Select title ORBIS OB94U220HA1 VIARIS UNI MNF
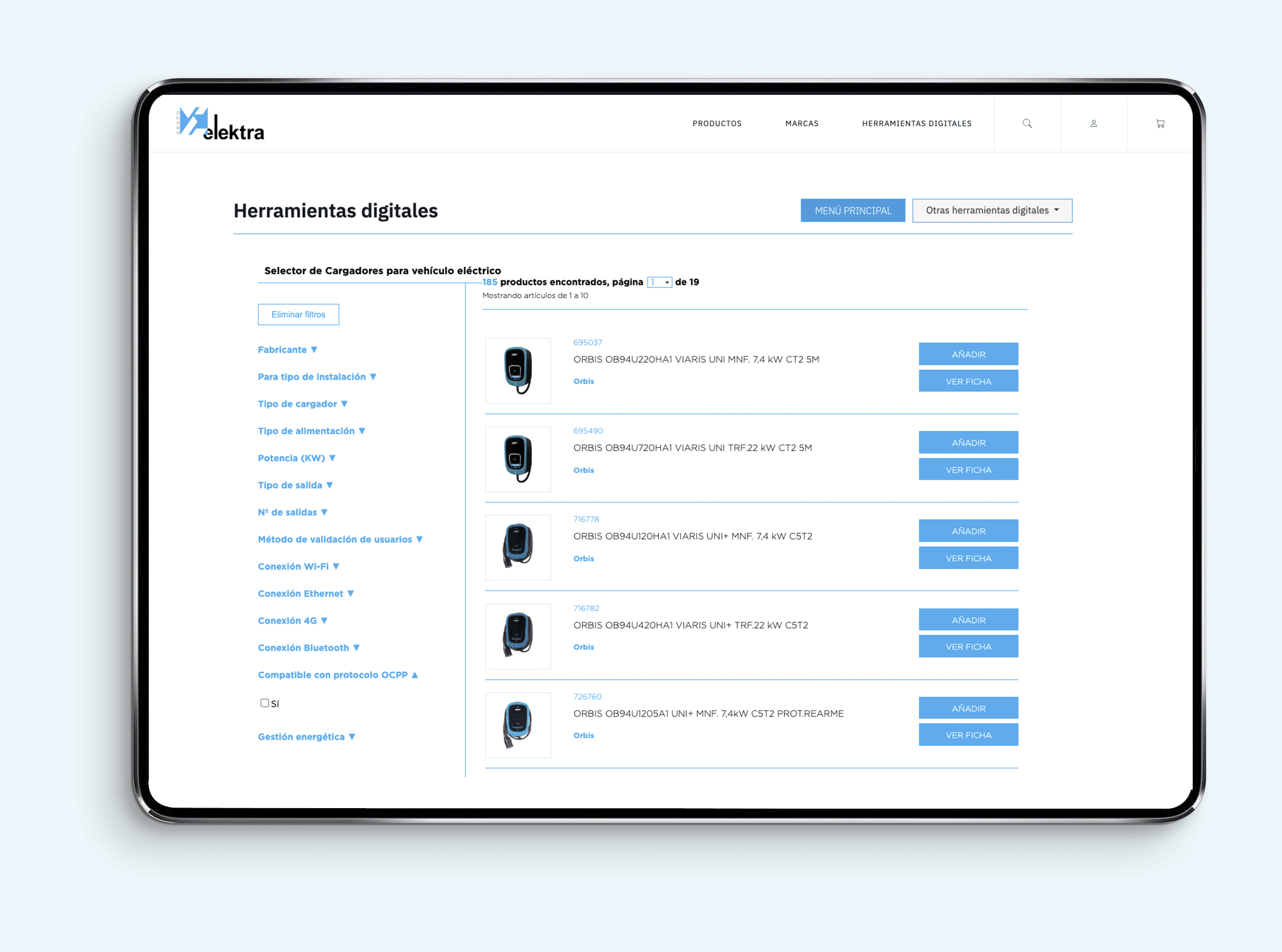1282x952 pixels. pos(696,359)
